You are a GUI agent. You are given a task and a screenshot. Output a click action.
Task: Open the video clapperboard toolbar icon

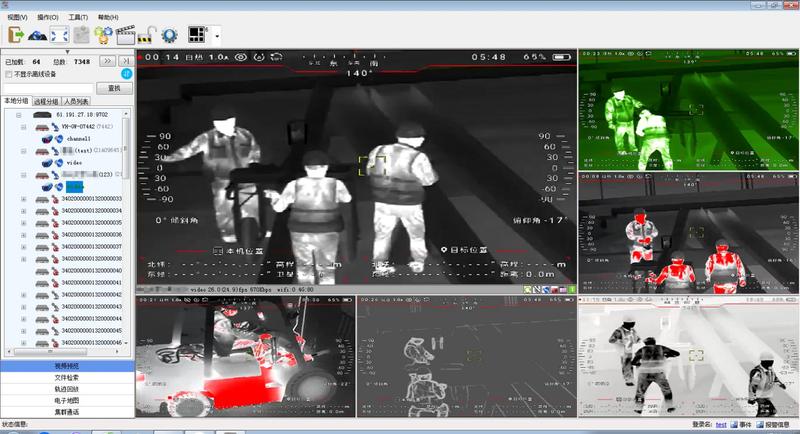point(125,35)
